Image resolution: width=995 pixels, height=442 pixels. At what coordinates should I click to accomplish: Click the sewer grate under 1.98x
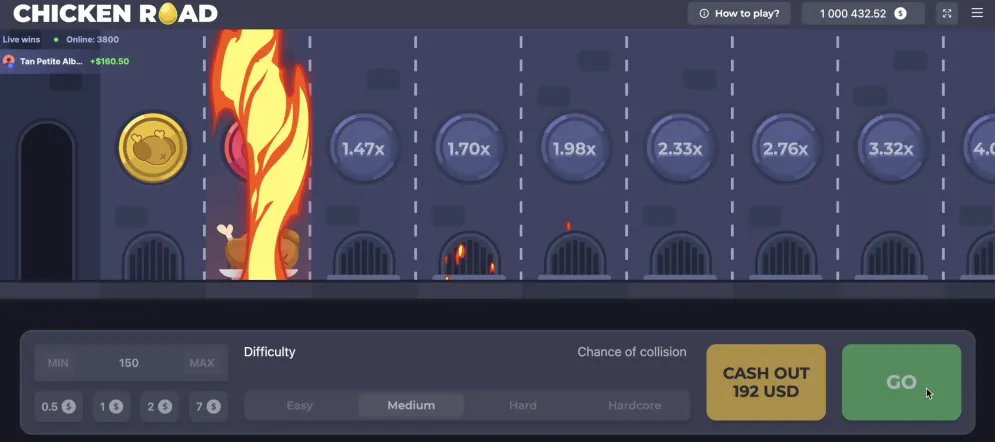pos(574,255)
